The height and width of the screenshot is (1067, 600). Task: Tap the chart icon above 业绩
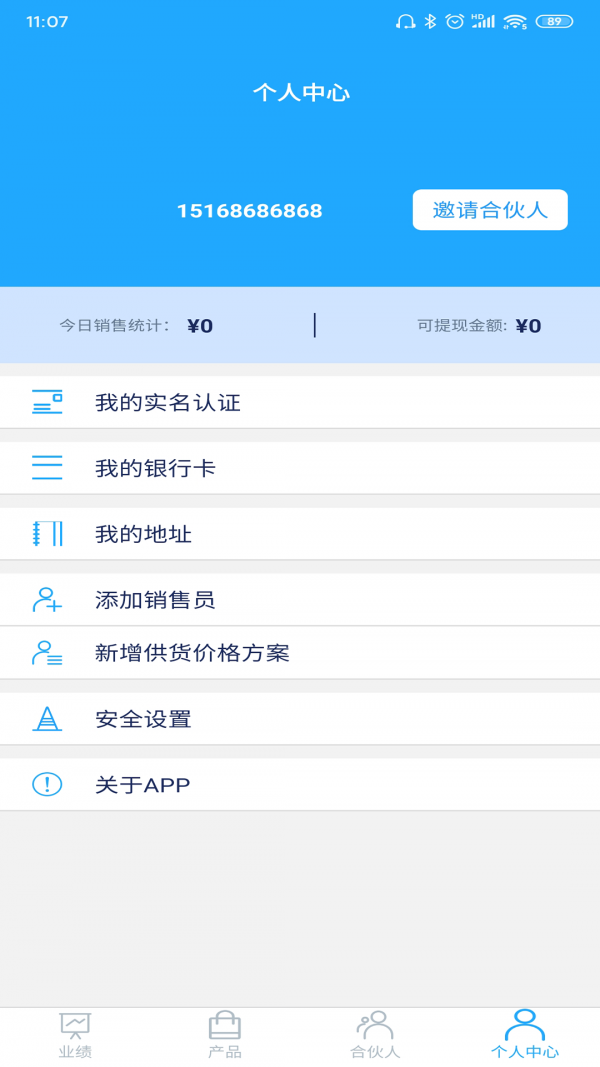(x=75, y=1026)
